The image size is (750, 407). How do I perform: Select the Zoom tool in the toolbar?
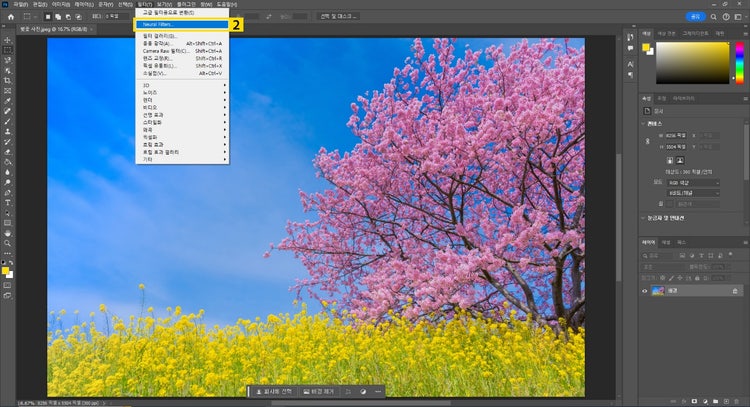[x=7, y=243]
